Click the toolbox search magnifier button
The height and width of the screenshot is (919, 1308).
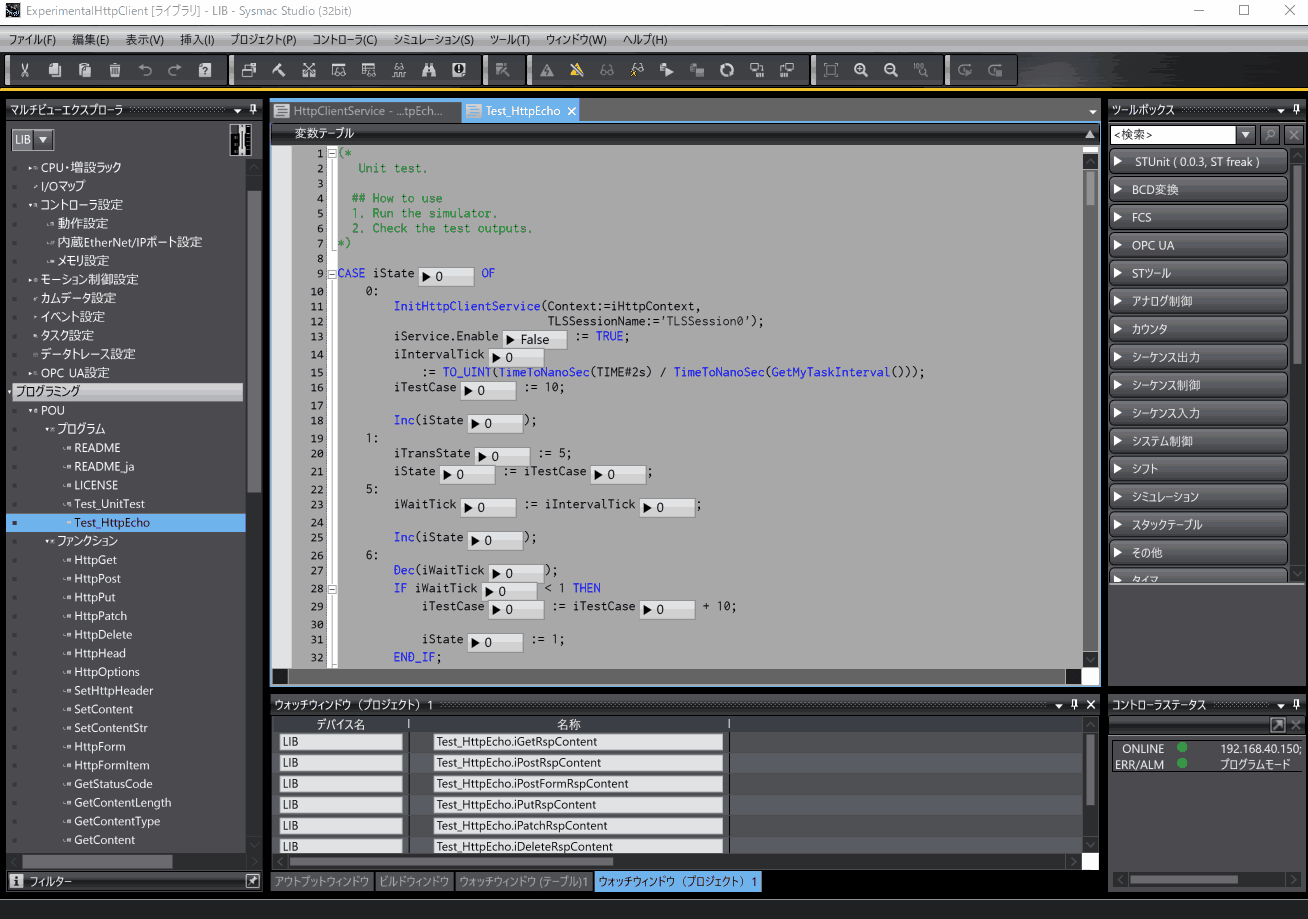click(x=1270, y=134)
